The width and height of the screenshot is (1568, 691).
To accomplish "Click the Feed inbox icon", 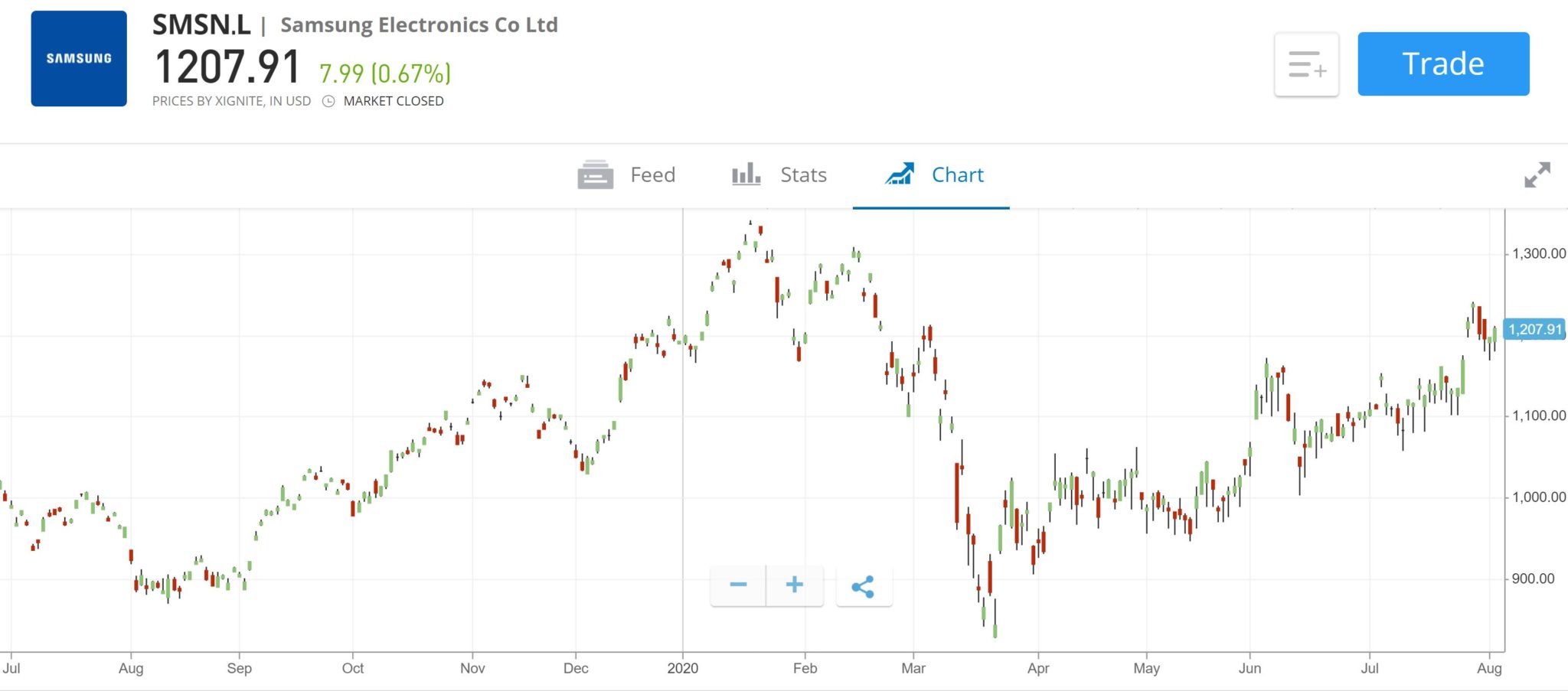I will pyautogui.click(x=596, y=174).
